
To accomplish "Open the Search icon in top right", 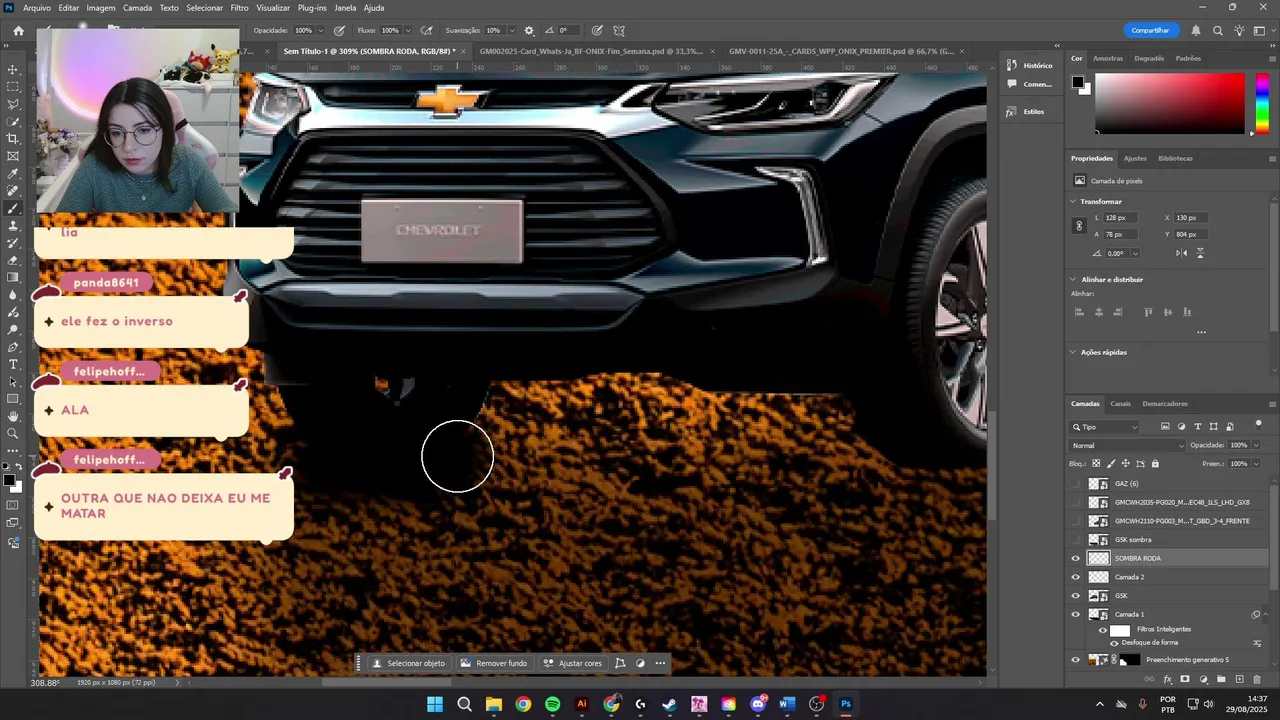I will [1217, 30].
